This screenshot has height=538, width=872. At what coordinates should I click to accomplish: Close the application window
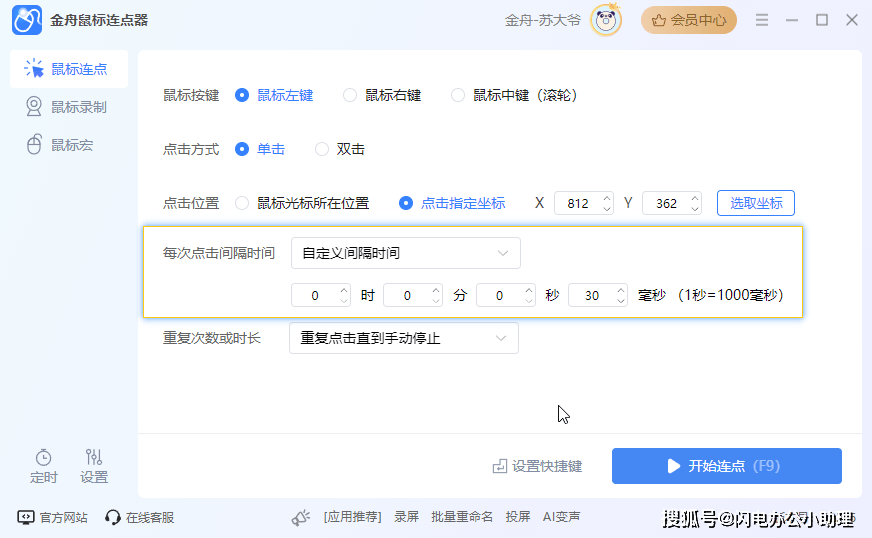pos(852,21)
